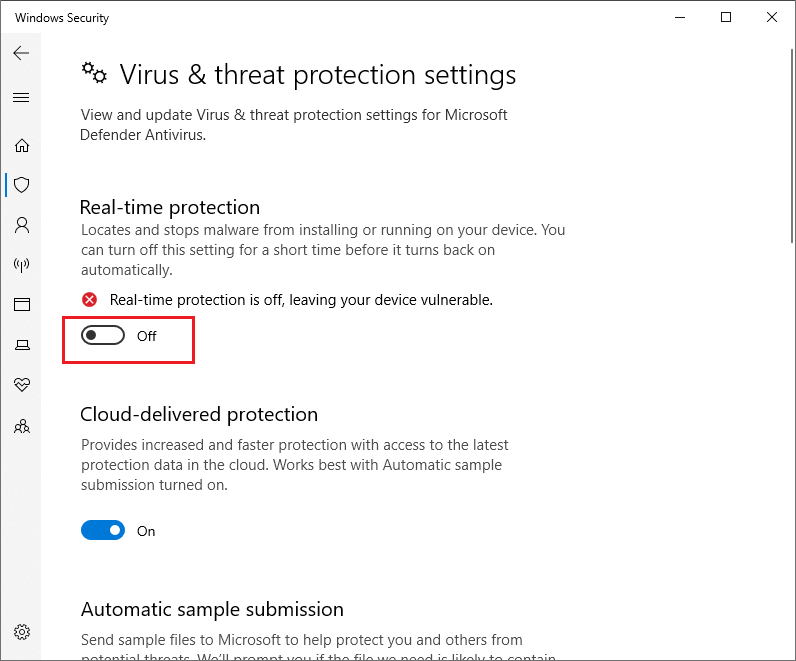This screenshot has height=661, width=796.
Task: Maximize the Windows Security window
Action: point(726,17)
